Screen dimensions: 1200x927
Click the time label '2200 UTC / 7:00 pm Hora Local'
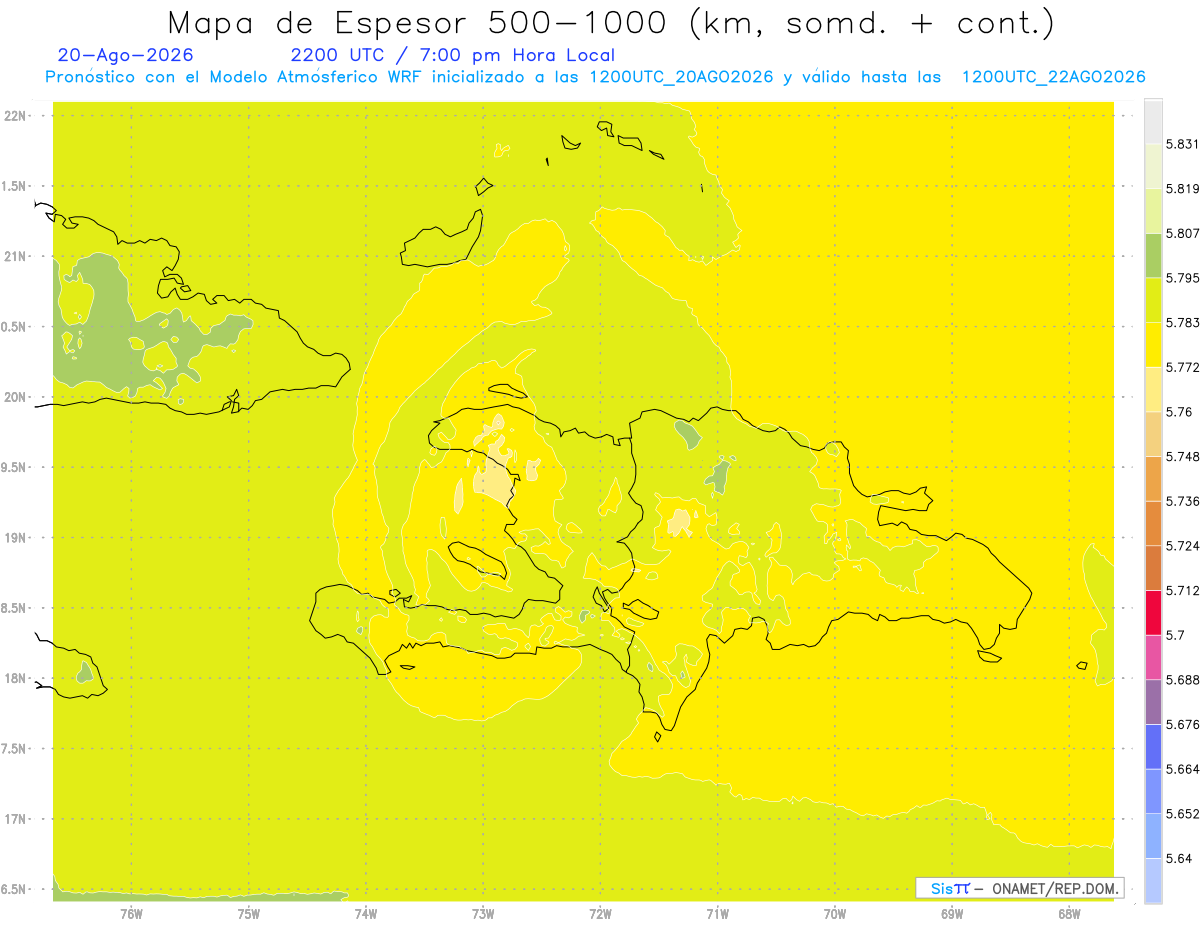[453, 56]
